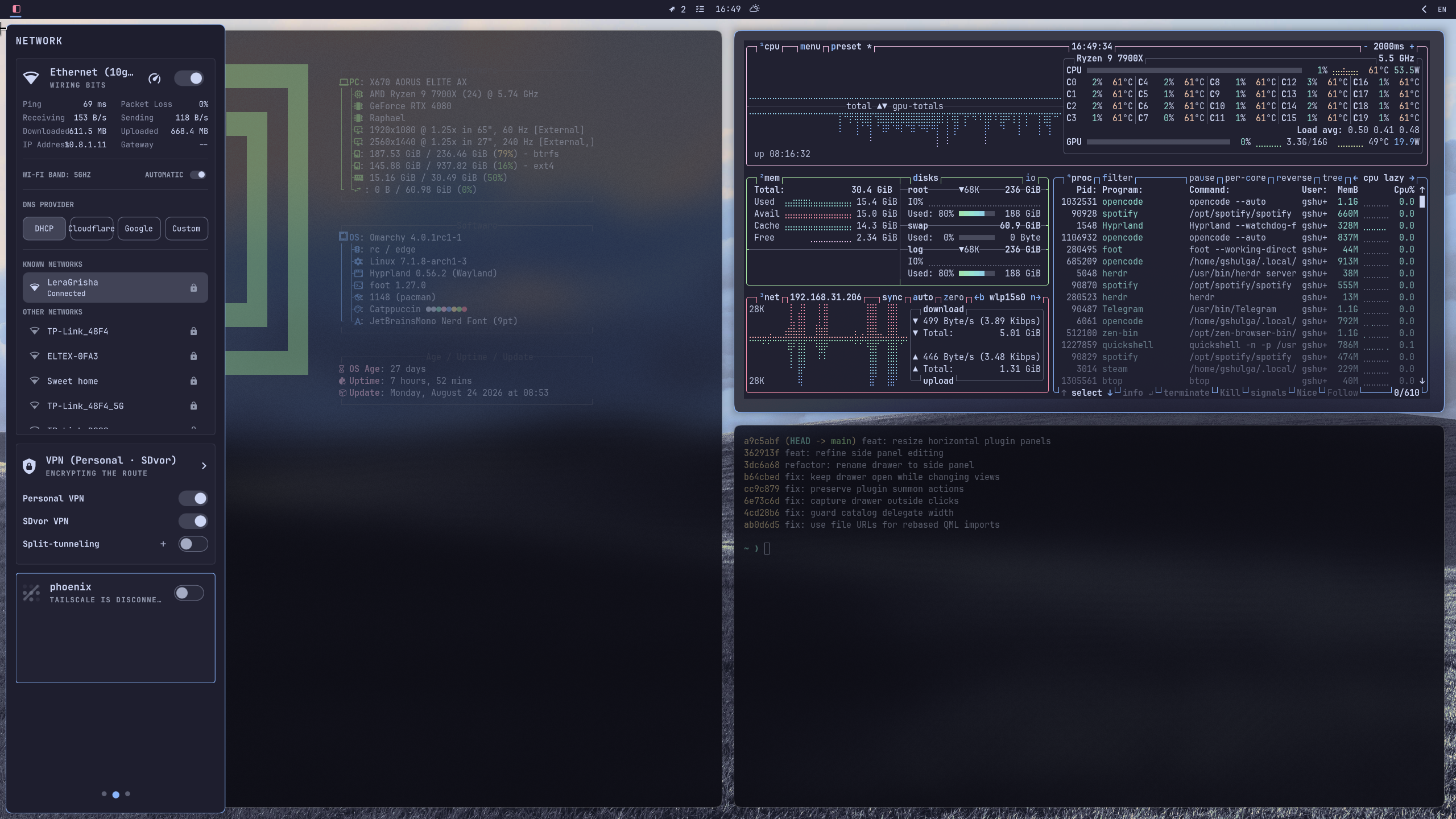
Task: Click the Wi-Fi icon beside Ethernet title
Action: (x=31, y=78)
